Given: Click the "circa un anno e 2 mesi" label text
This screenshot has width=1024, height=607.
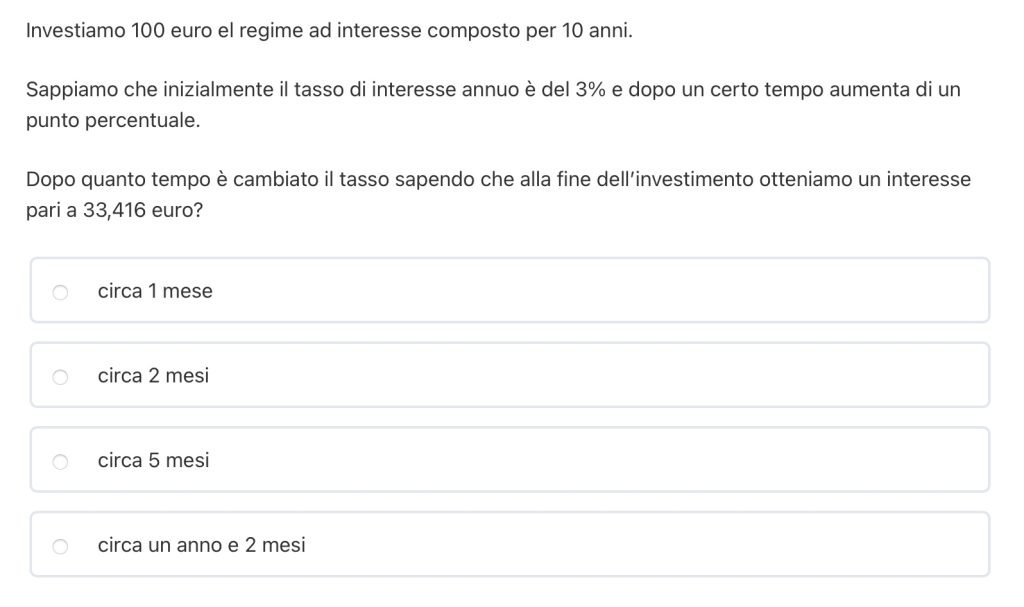Looking at the screenshot, I should click(201, 545).
